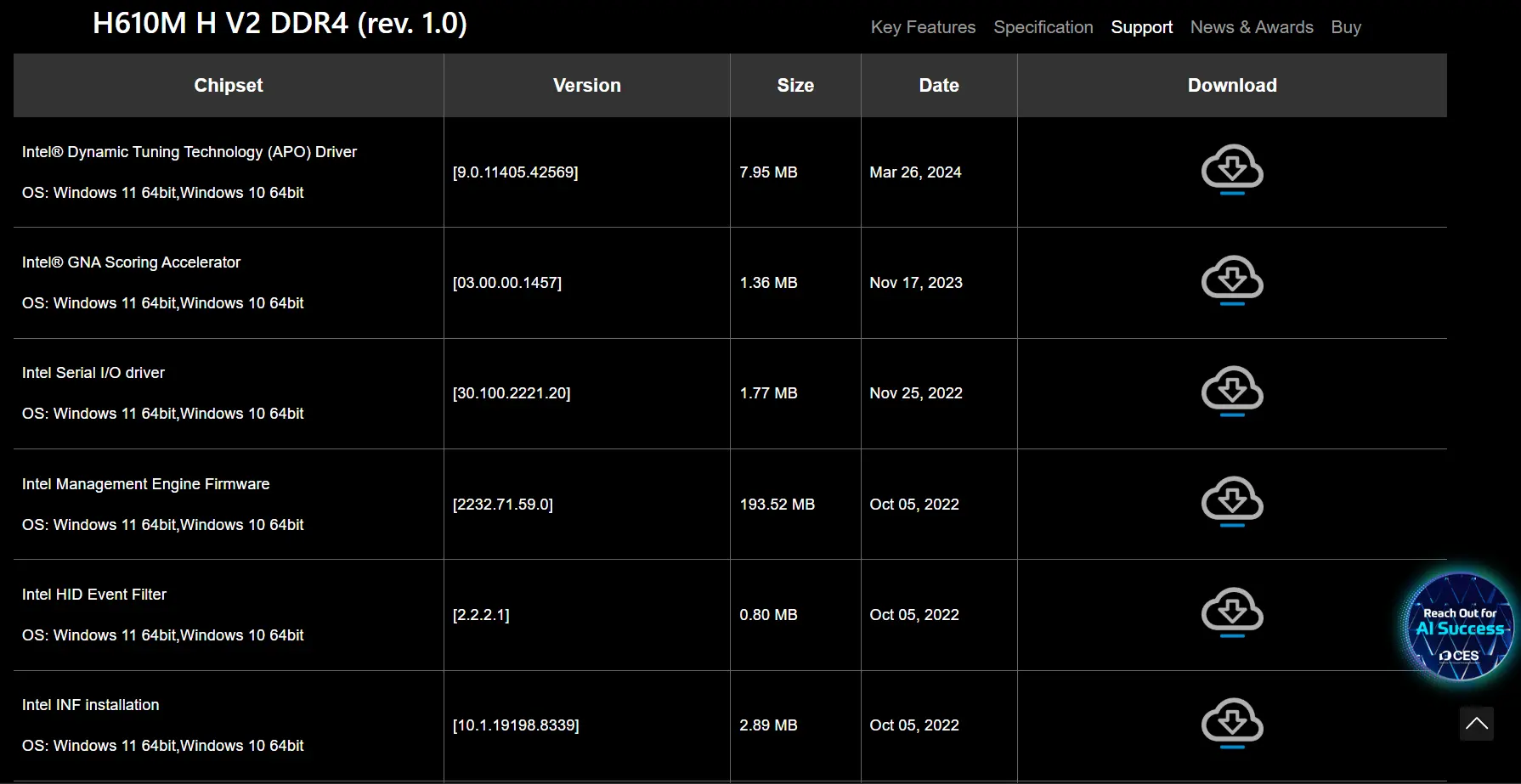Image resolution: width=1521 pixels, height=784 pixels.
Task: Click the Oct 05, 2022 date for INF installation
Action: pyautogui.click(x=914, y=725)
